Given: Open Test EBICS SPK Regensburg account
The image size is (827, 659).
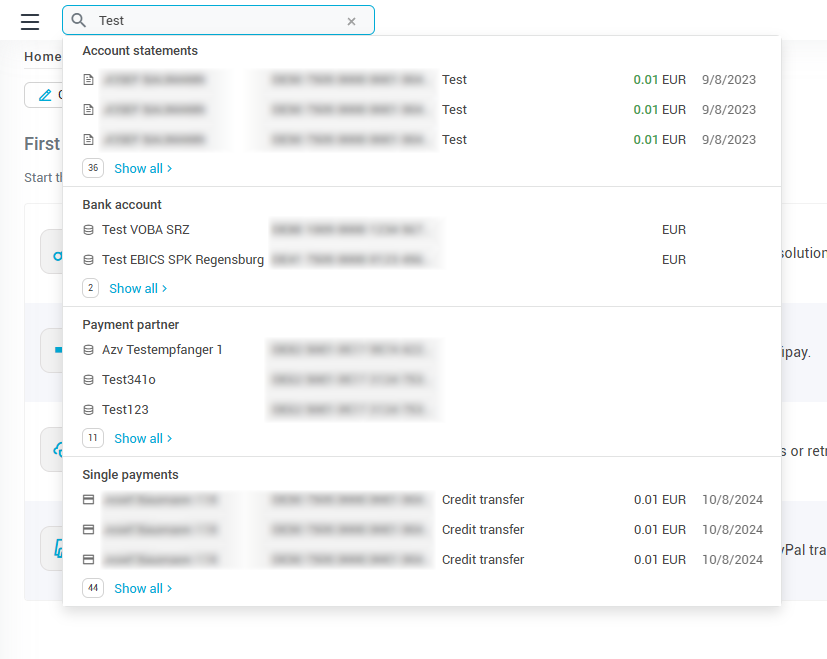Looking at the screenshot, I should point(183,260).
